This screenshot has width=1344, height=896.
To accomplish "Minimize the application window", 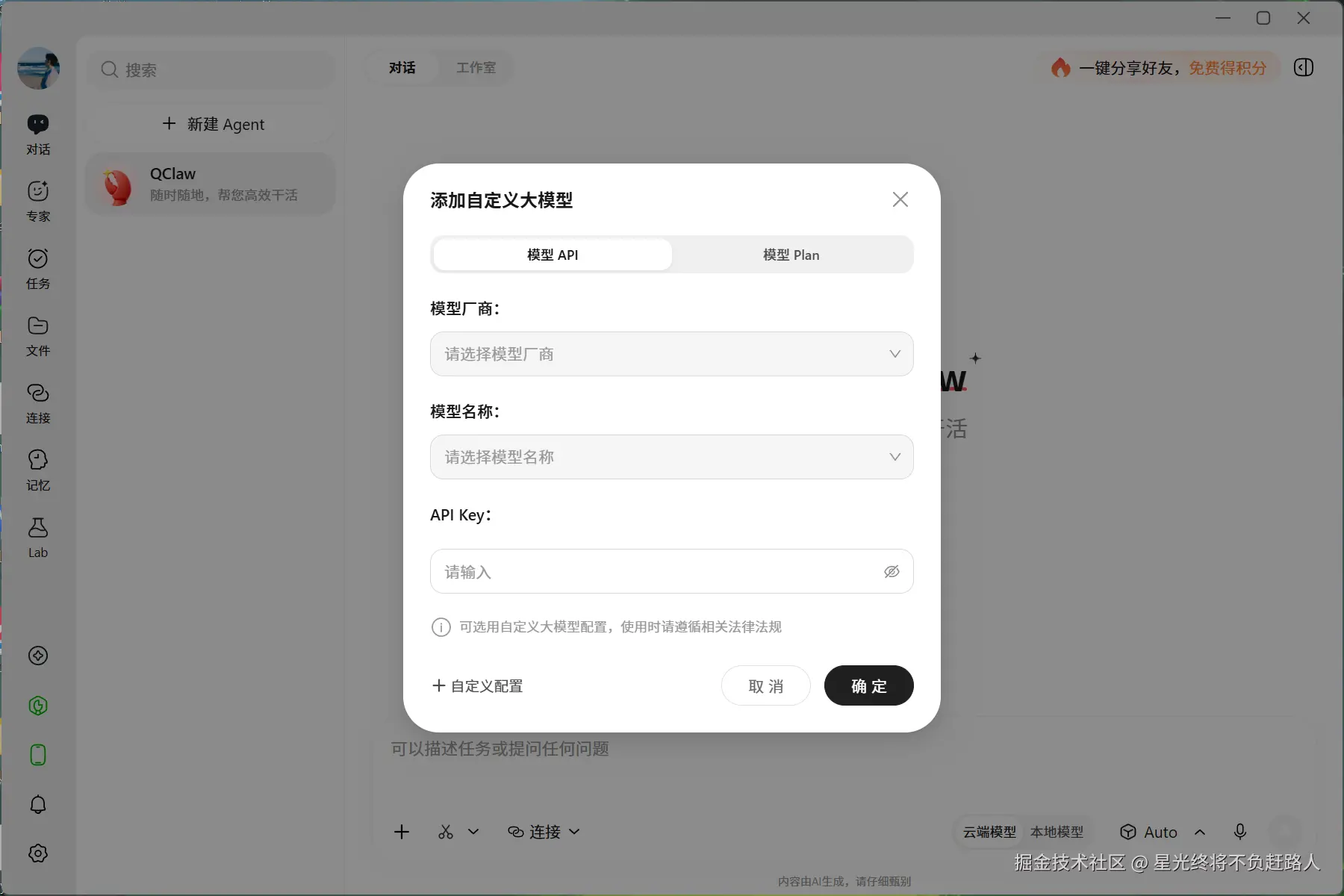I will pyautogui.click(x=1223, y=18).
